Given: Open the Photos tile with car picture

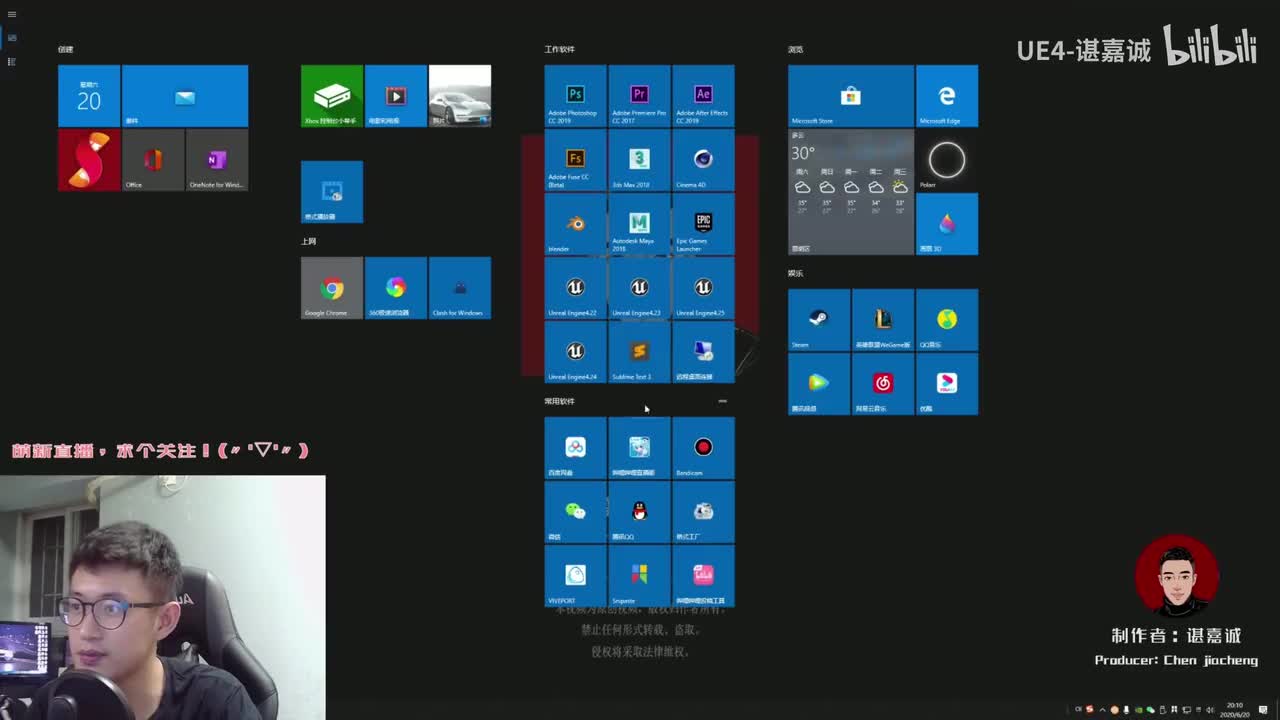Looking at the screenshot, I should 460,96.
